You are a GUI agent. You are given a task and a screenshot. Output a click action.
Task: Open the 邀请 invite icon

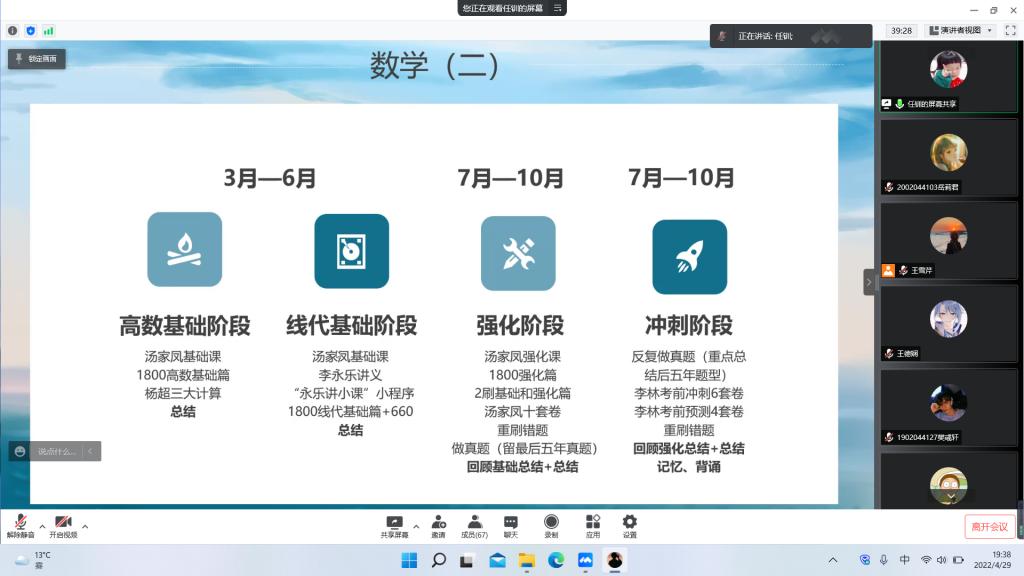click(x=438, y=524)
